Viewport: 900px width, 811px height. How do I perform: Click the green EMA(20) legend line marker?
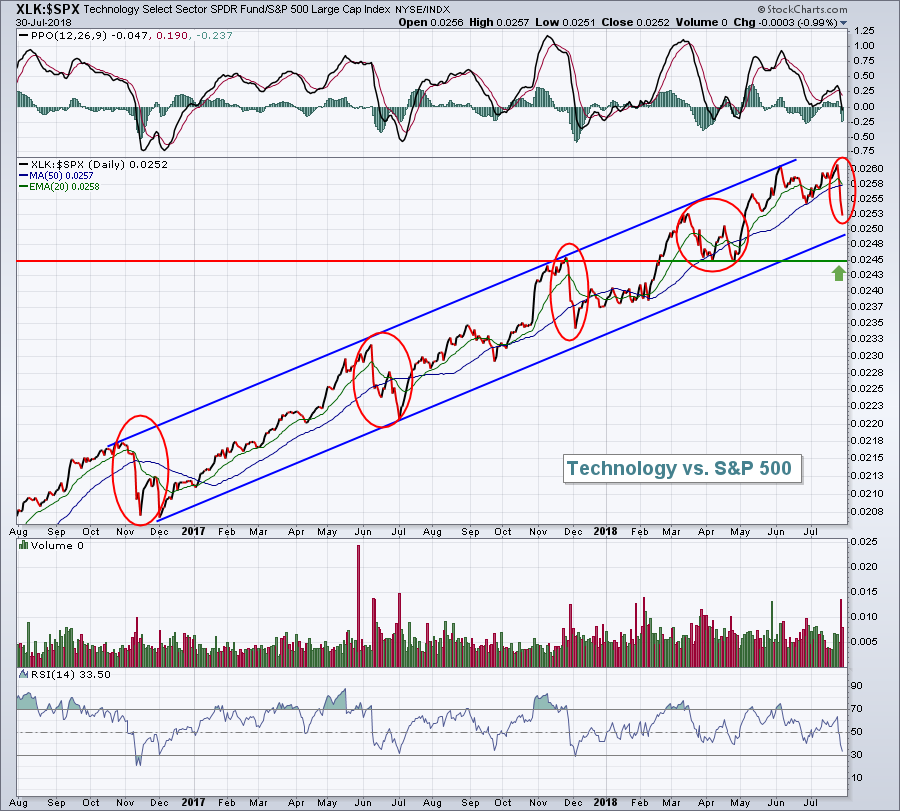click(24, 187)
